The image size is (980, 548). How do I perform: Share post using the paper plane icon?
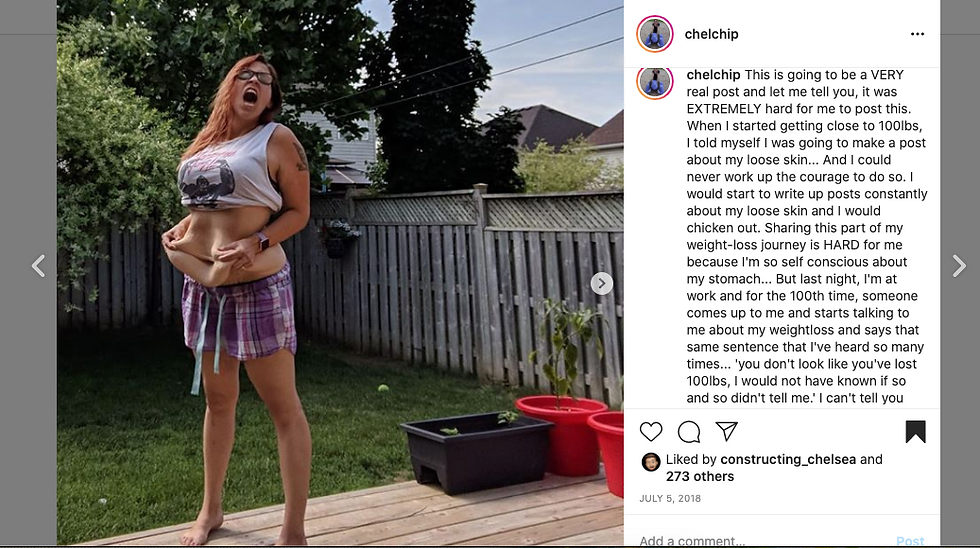(726, 431)
